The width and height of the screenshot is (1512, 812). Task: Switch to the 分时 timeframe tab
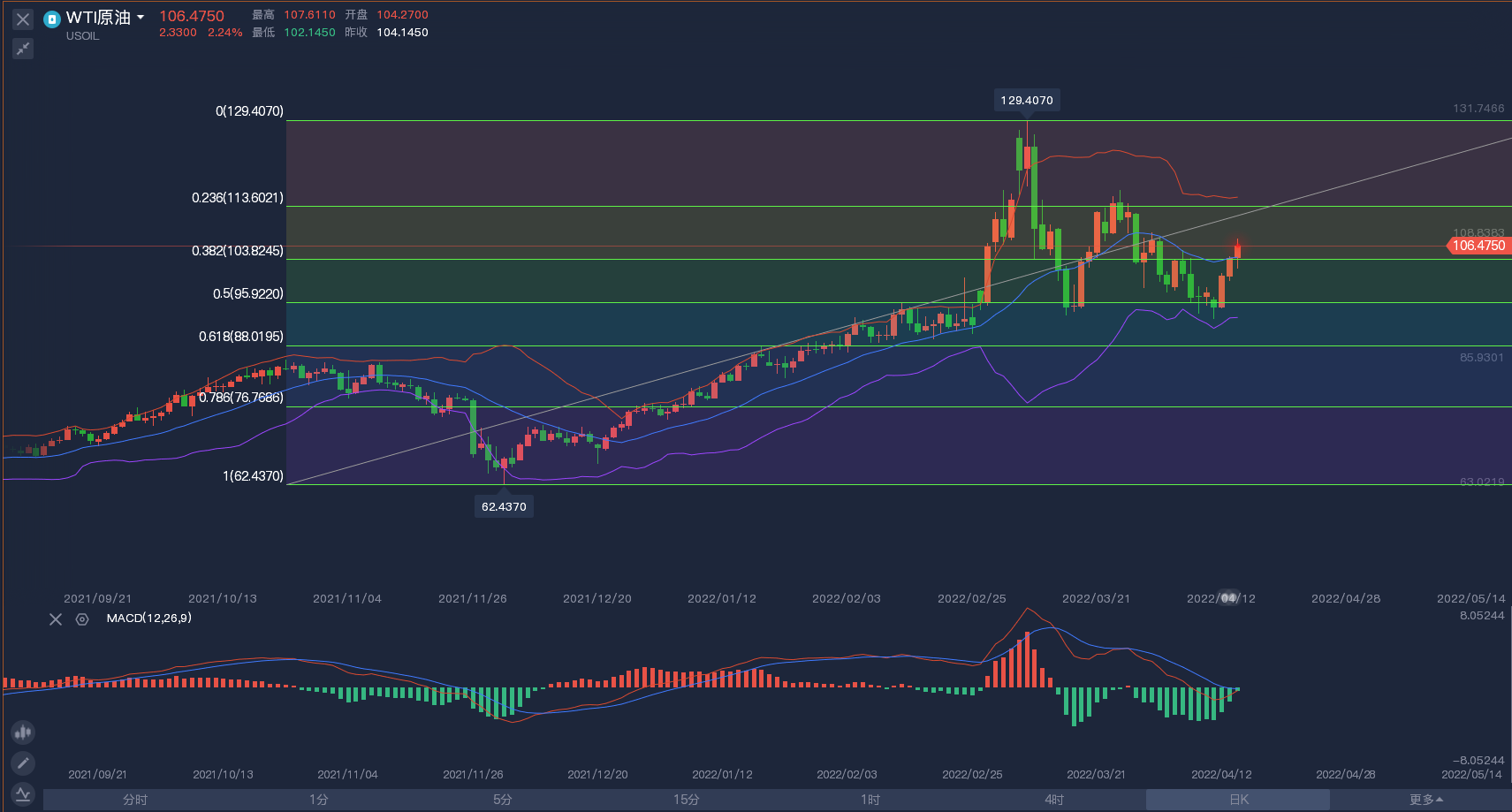coord(135,800)
